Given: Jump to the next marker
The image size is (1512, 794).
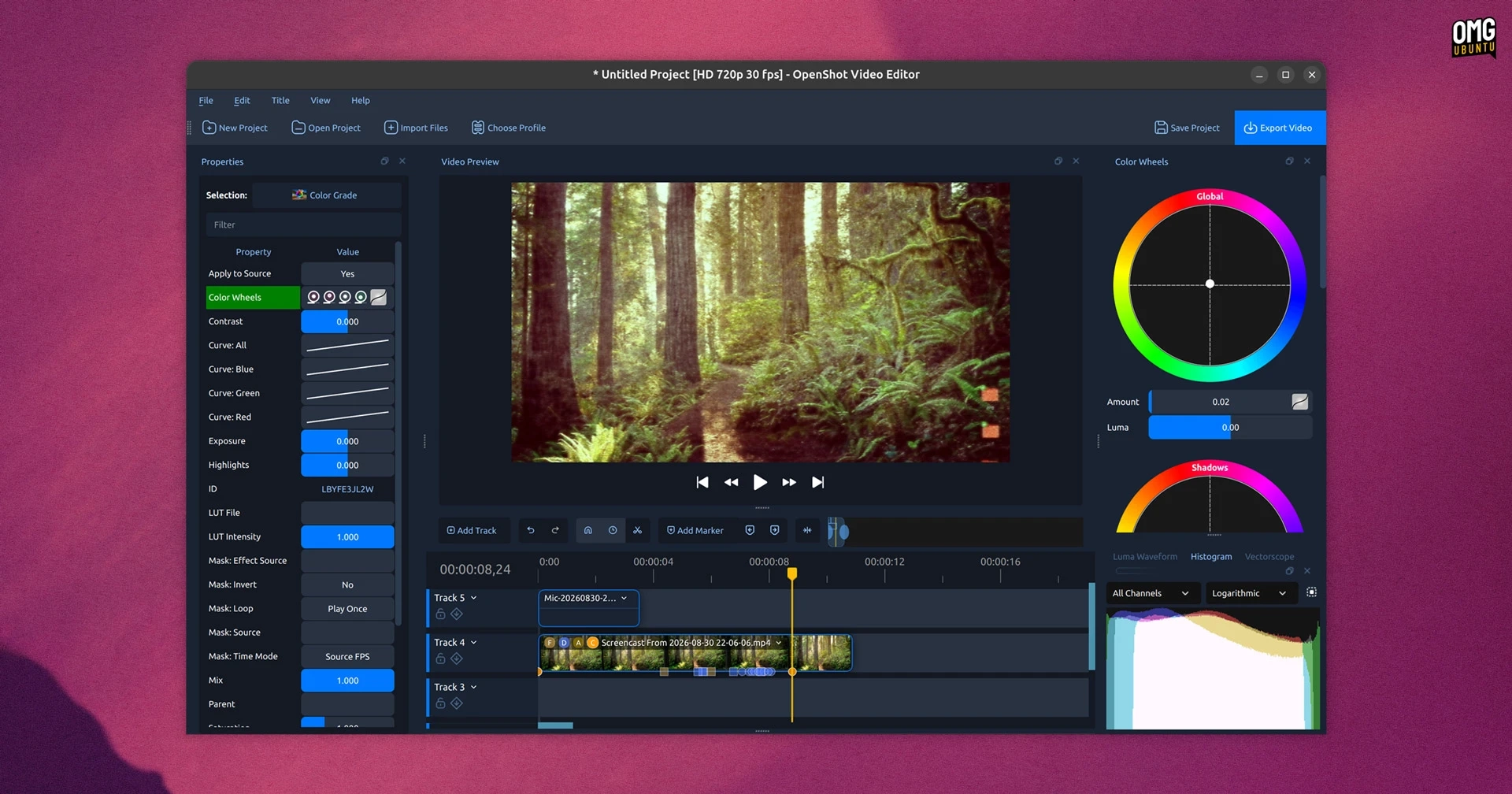Looking at the screenshot, I should [775, 530].
